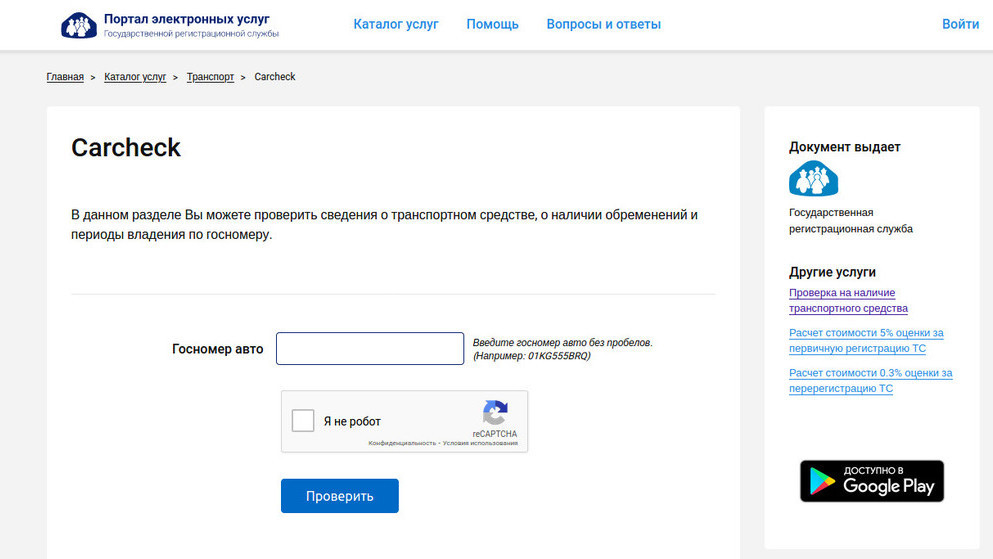The width and height of the screenshot is (993, 559).
Task: Click the reCAPTCHA logo icon
Action: [x=495, y=413]
